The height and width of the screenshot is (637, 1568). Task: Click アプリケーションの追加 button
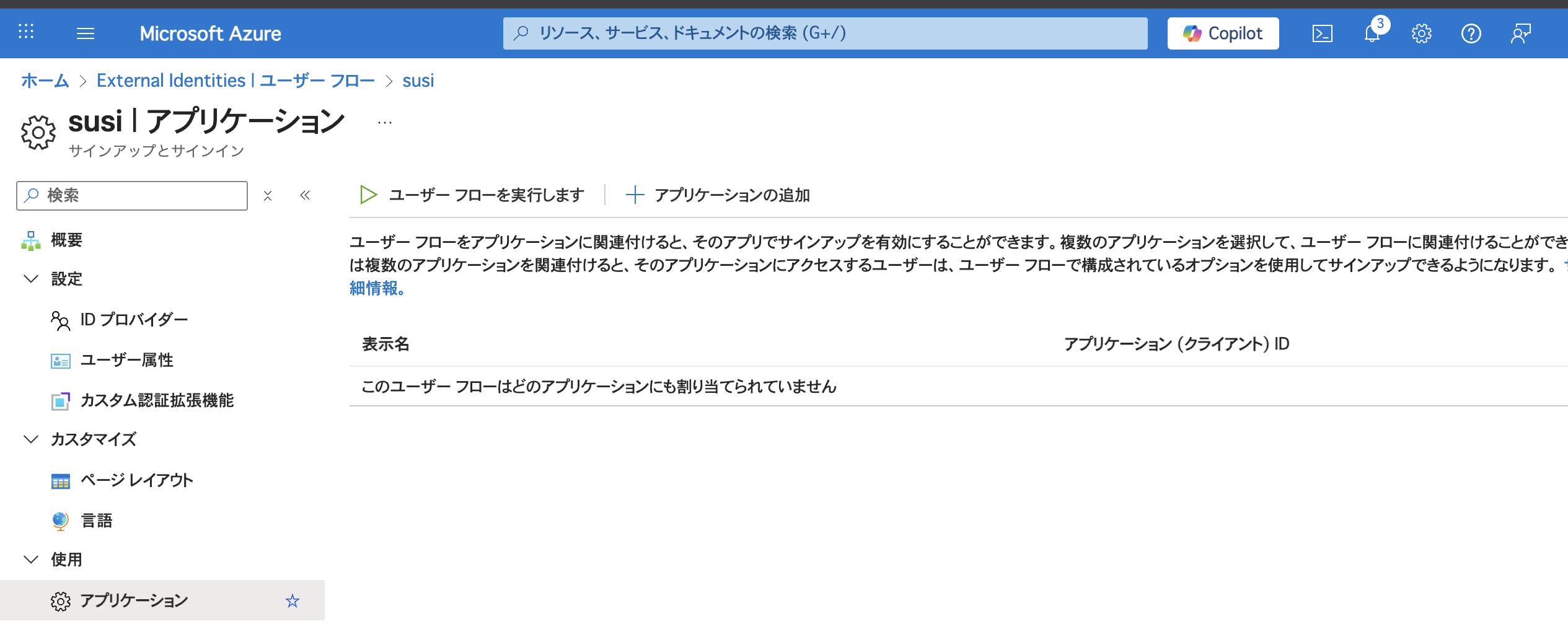(x=718, y=195)
